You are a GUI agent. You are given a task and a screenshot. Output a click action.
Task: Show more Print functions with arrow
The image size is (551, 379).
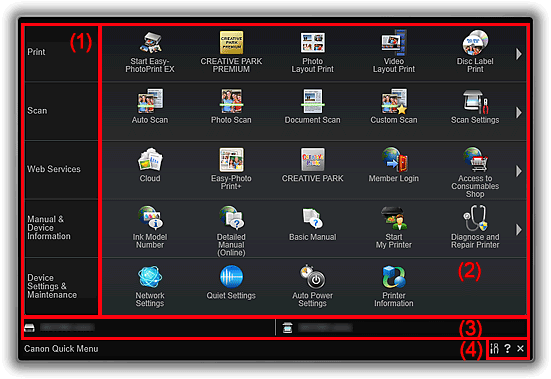tap(519, 54)
